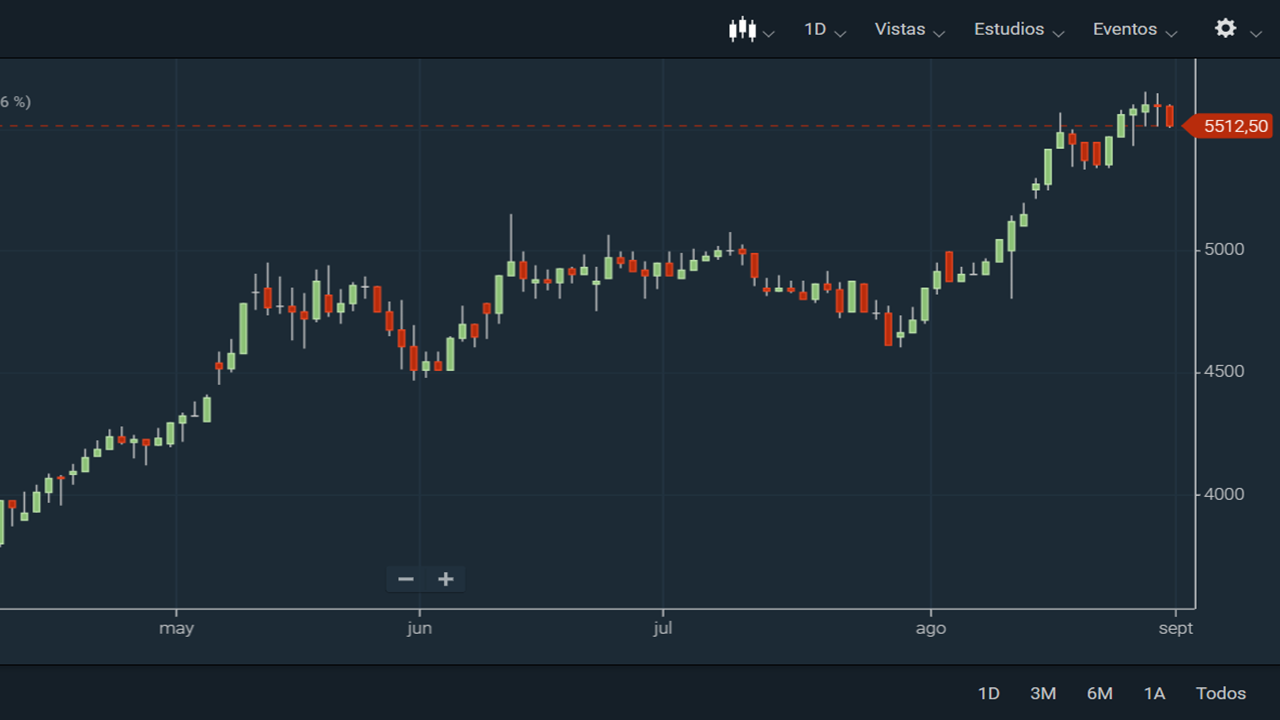
Task: Open the Estudios menu
Action: tap(1009, 30)
